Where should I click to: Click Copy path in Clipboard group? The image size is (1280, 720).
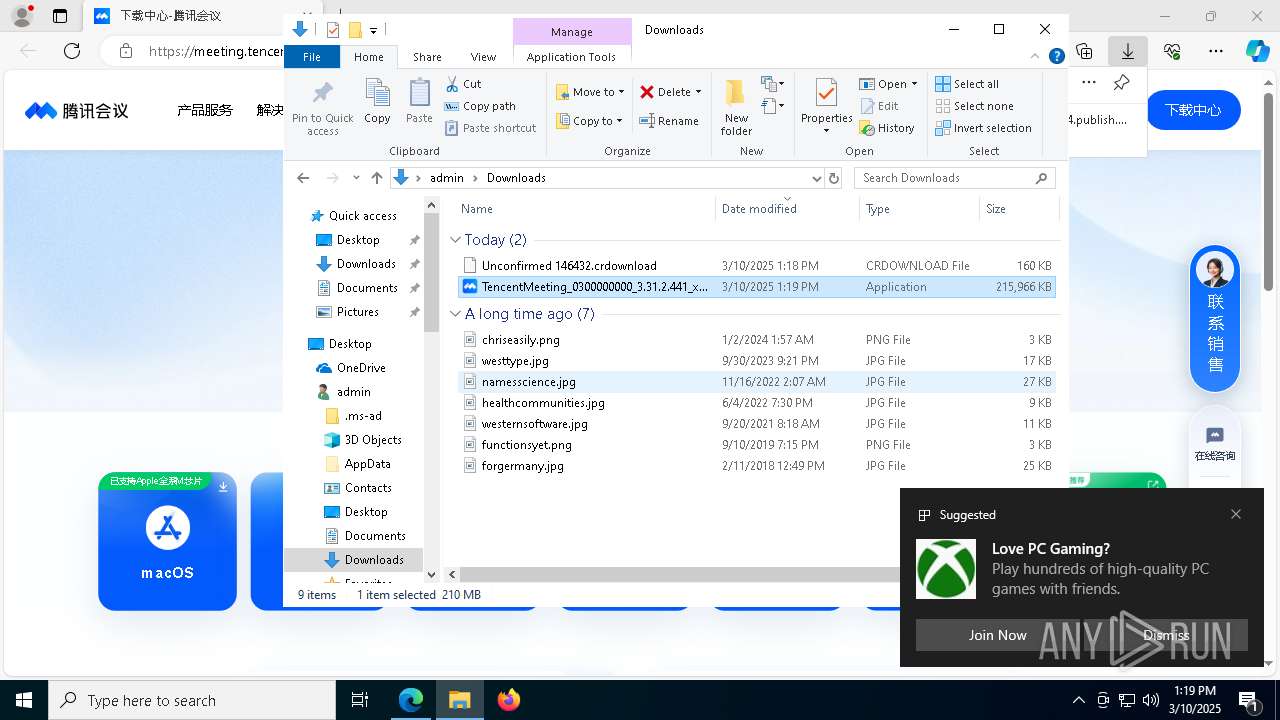[480, 106]
